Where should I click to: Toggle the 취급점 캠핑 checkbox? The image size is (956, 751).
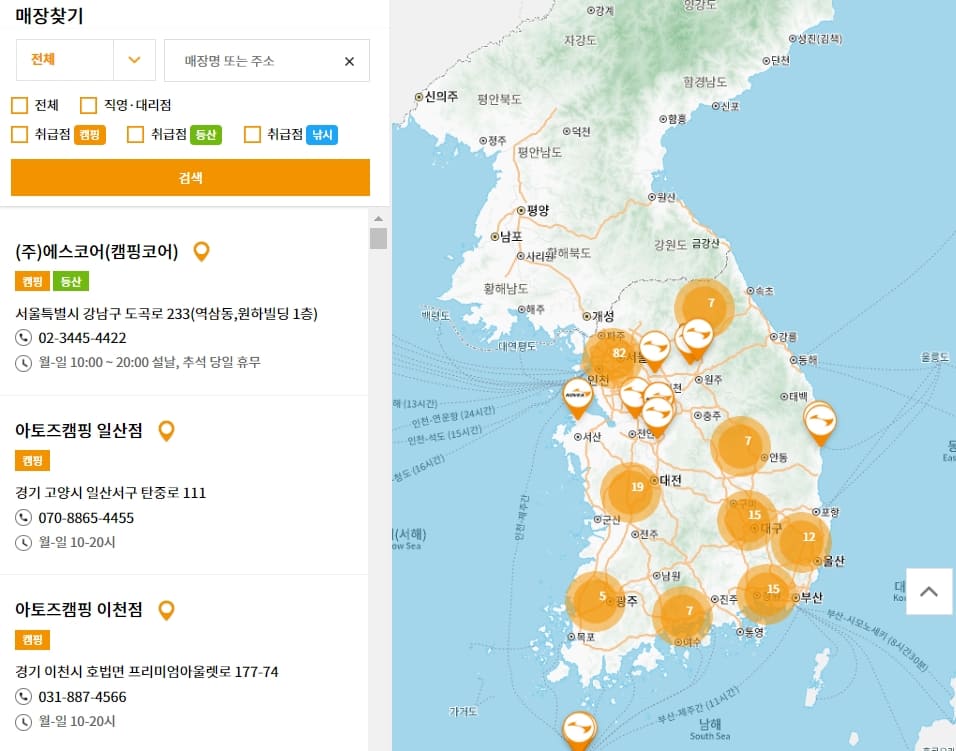point(20,134)
